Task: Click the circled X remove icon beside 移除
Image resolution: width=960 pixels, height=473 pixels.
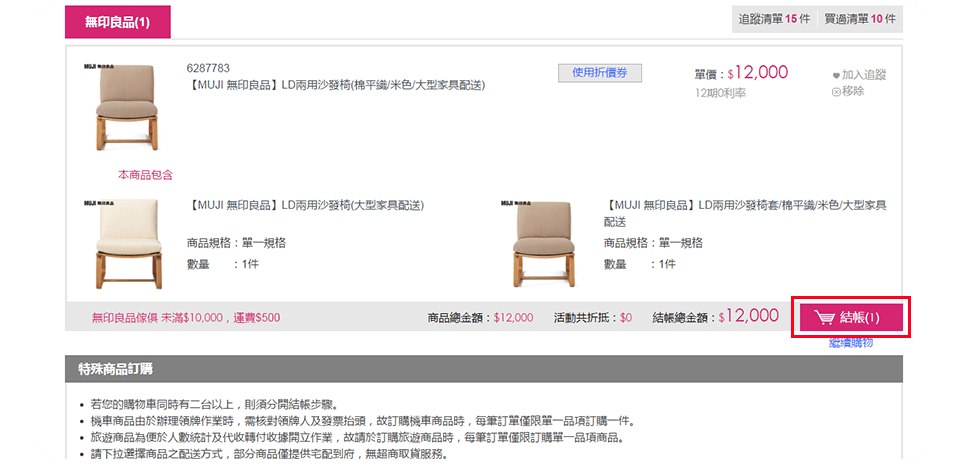Action: (836, 92)
